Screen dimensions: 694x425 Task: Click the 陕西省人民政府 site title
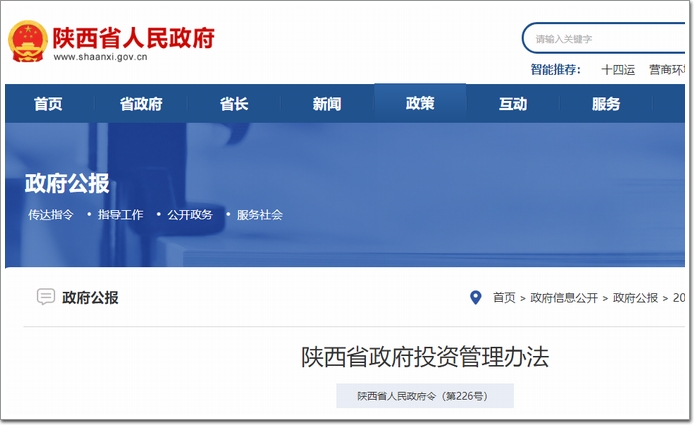(x=133, y=37)
